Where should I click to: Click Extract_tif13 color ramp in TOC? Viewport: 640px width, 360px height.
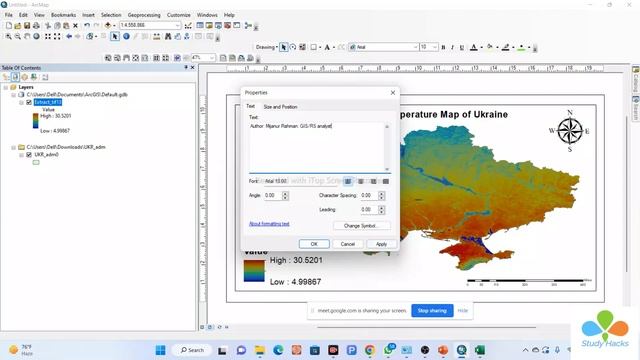[x=36, y=121]
